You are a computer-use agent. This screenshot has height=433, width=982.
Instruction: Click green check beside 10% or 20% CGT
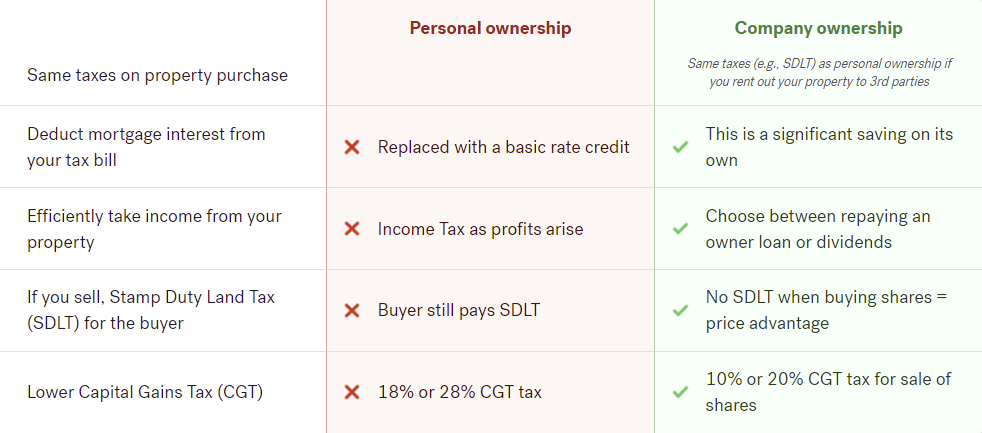(x=680, y=392)
